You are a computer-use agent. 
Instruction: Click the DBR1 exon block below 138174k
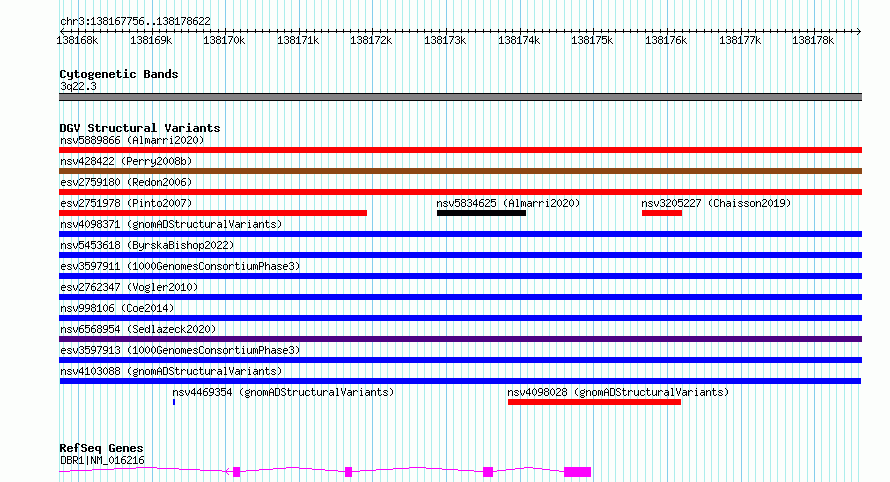(488, 472)
